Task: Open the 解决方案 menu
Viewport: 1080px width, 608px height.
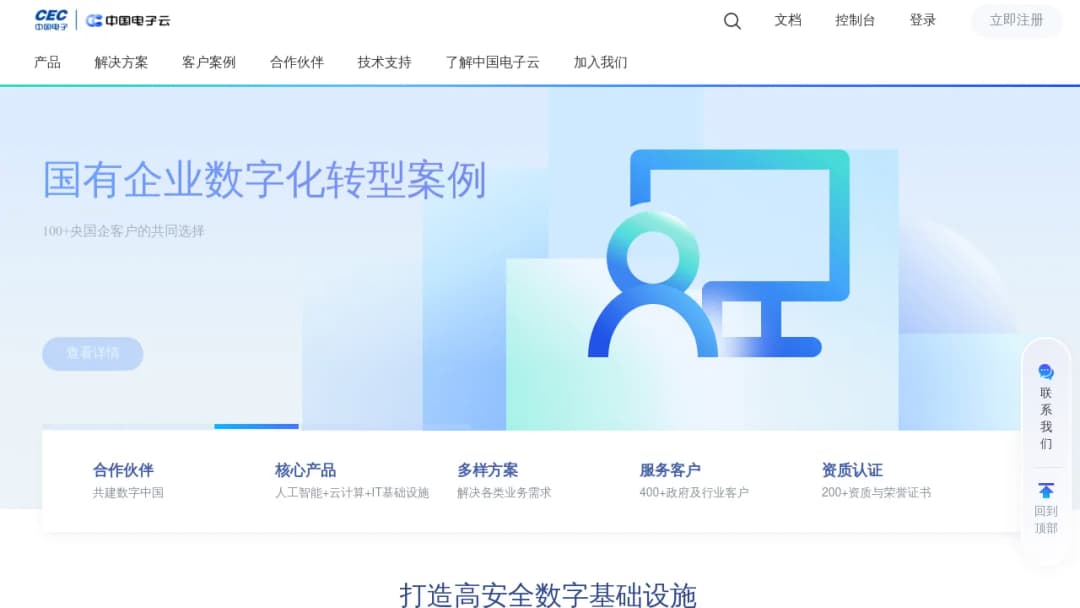Action: point(121,63)
